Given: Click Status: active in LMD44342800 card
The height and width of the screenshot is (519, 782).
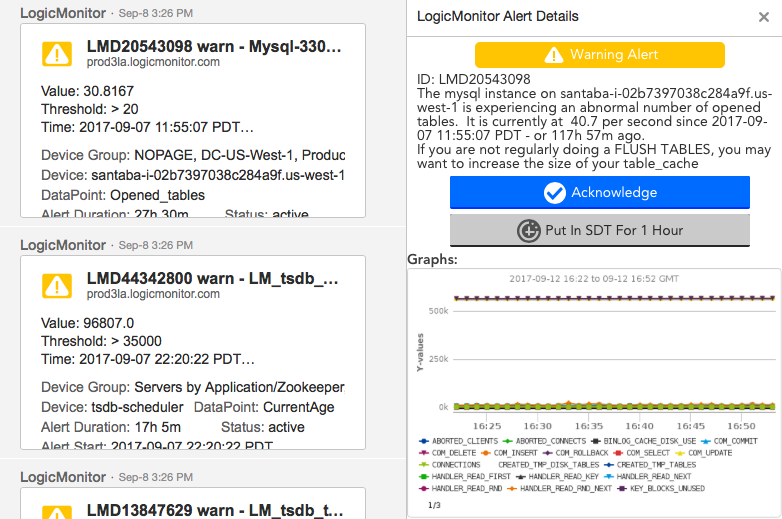Looking at the screenshot, I should click(x=263, y=427).
